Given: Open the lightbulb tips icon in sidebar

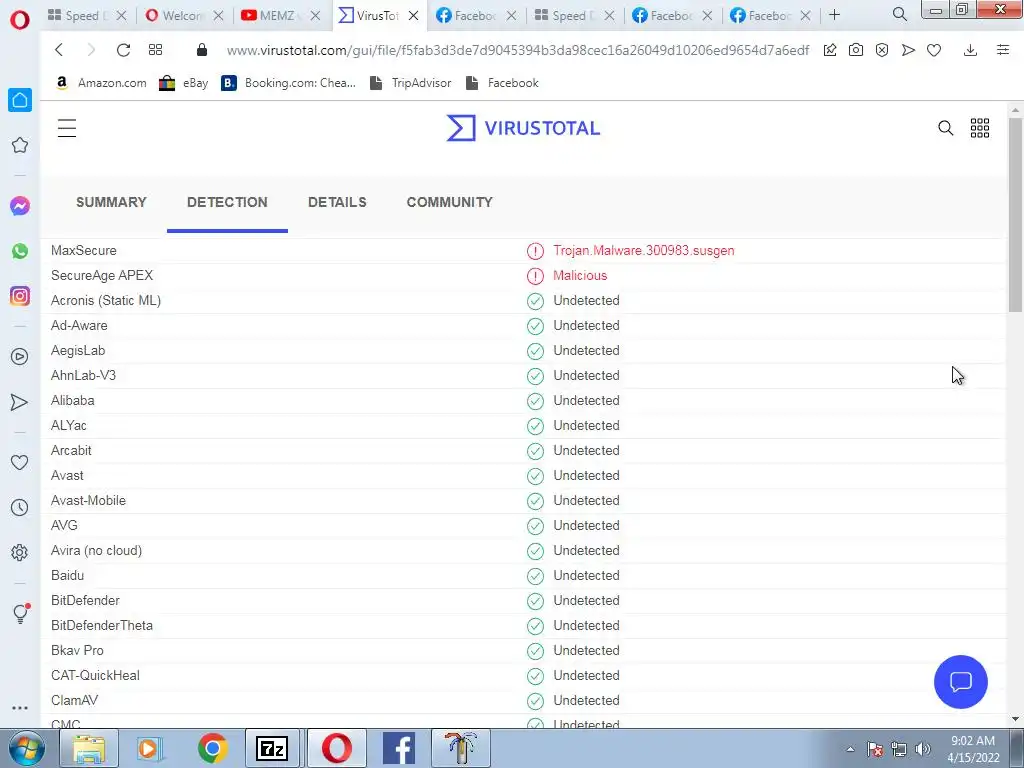Looking at the screenshot, I should pos(20,613).
